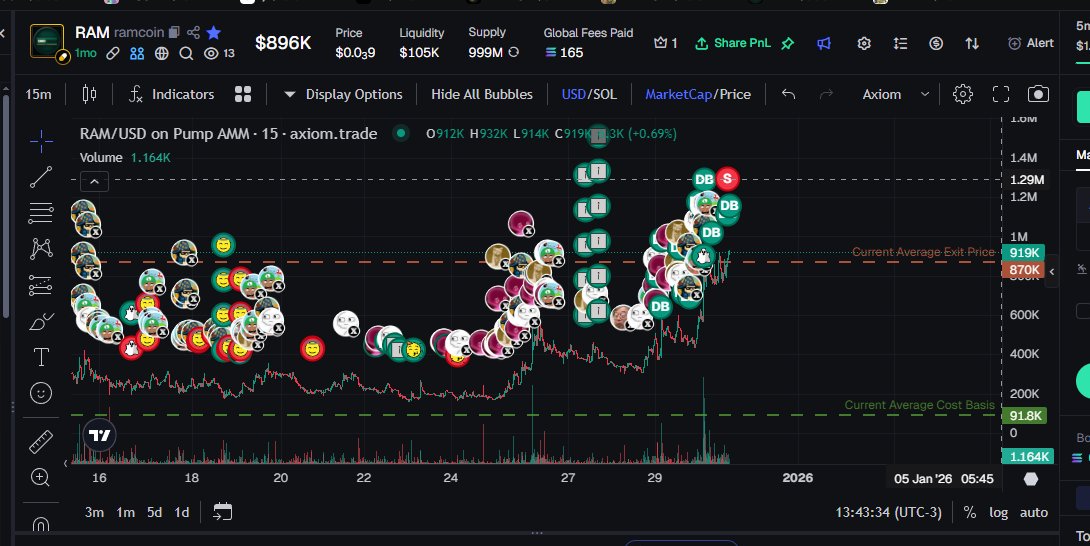Set a price Alert
This screenshot has width=1090, height=546.
click(x=1031, y=43)
